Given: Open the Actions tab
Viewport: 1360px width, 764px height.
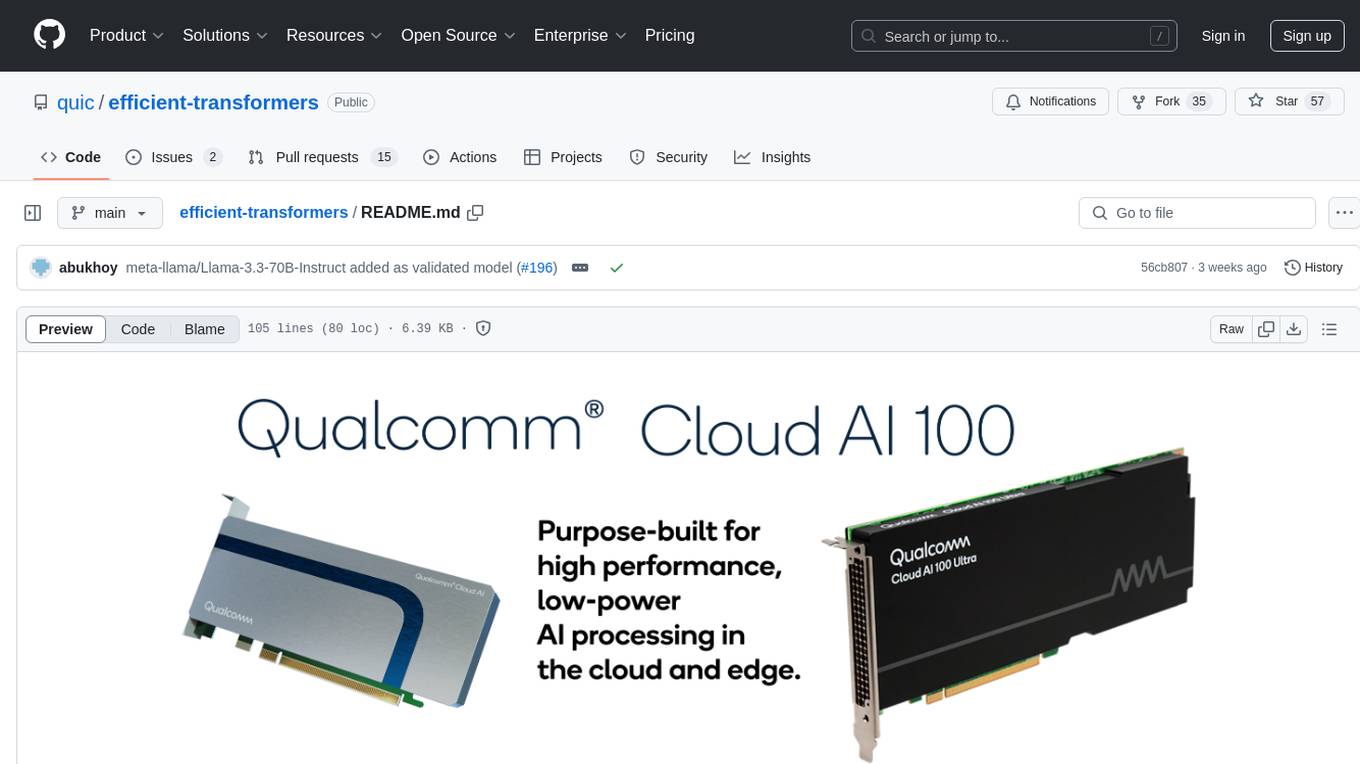Looking at the screenshot, I should click(460, 157).
